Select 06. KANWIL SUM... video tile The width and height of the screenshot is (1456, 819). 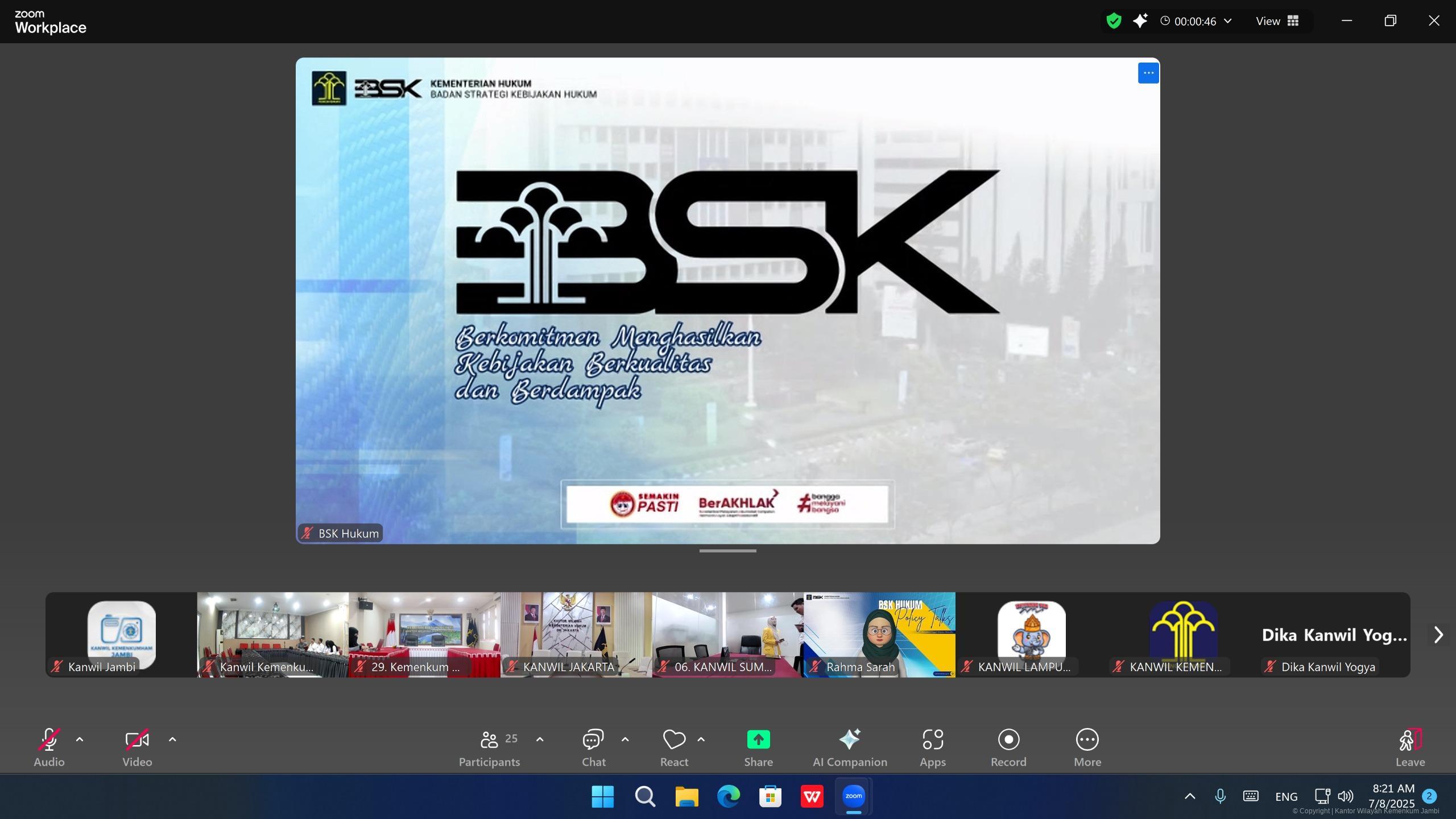(x=728, y=635)
